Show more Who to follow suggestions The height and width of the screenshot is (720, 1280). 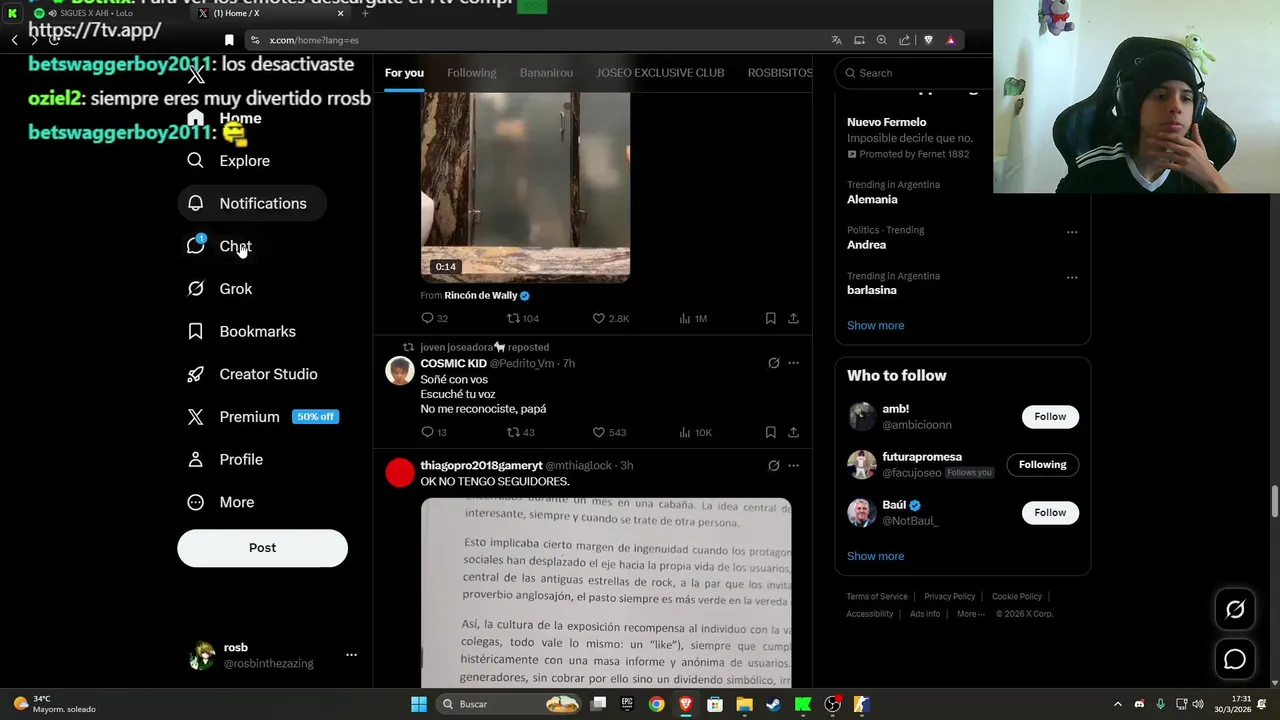(x=875, y=556)
